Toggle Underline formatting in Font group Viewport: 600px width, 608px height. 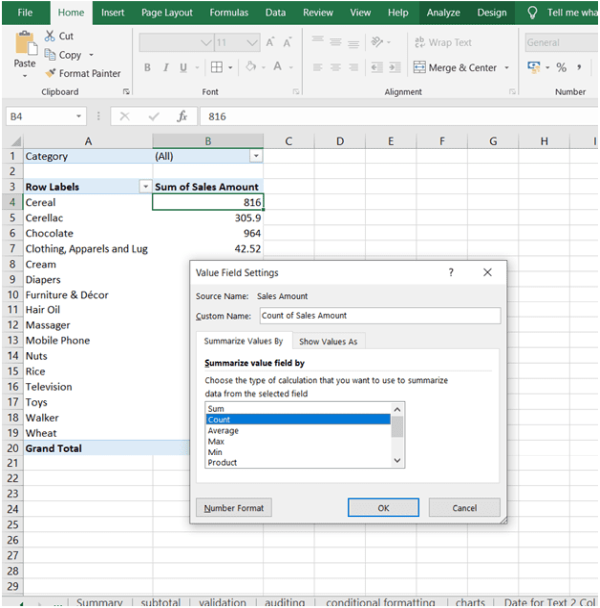point(181,67)
